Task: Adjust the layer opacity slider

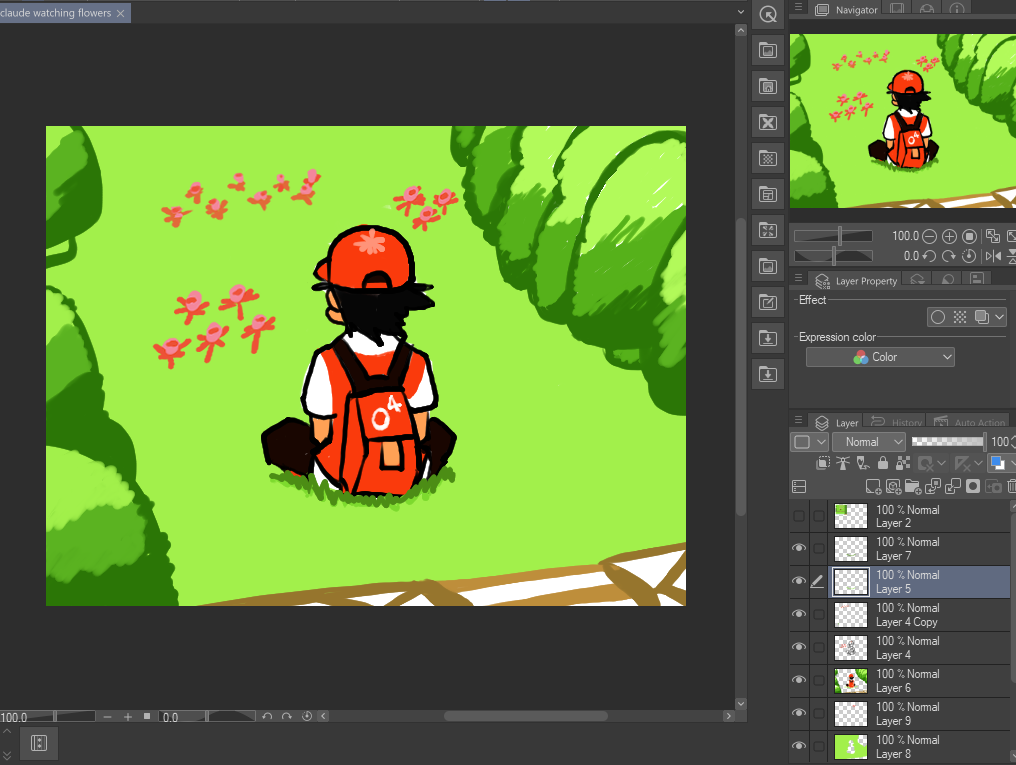Action: pyautogui.click(x=949, y=442)
